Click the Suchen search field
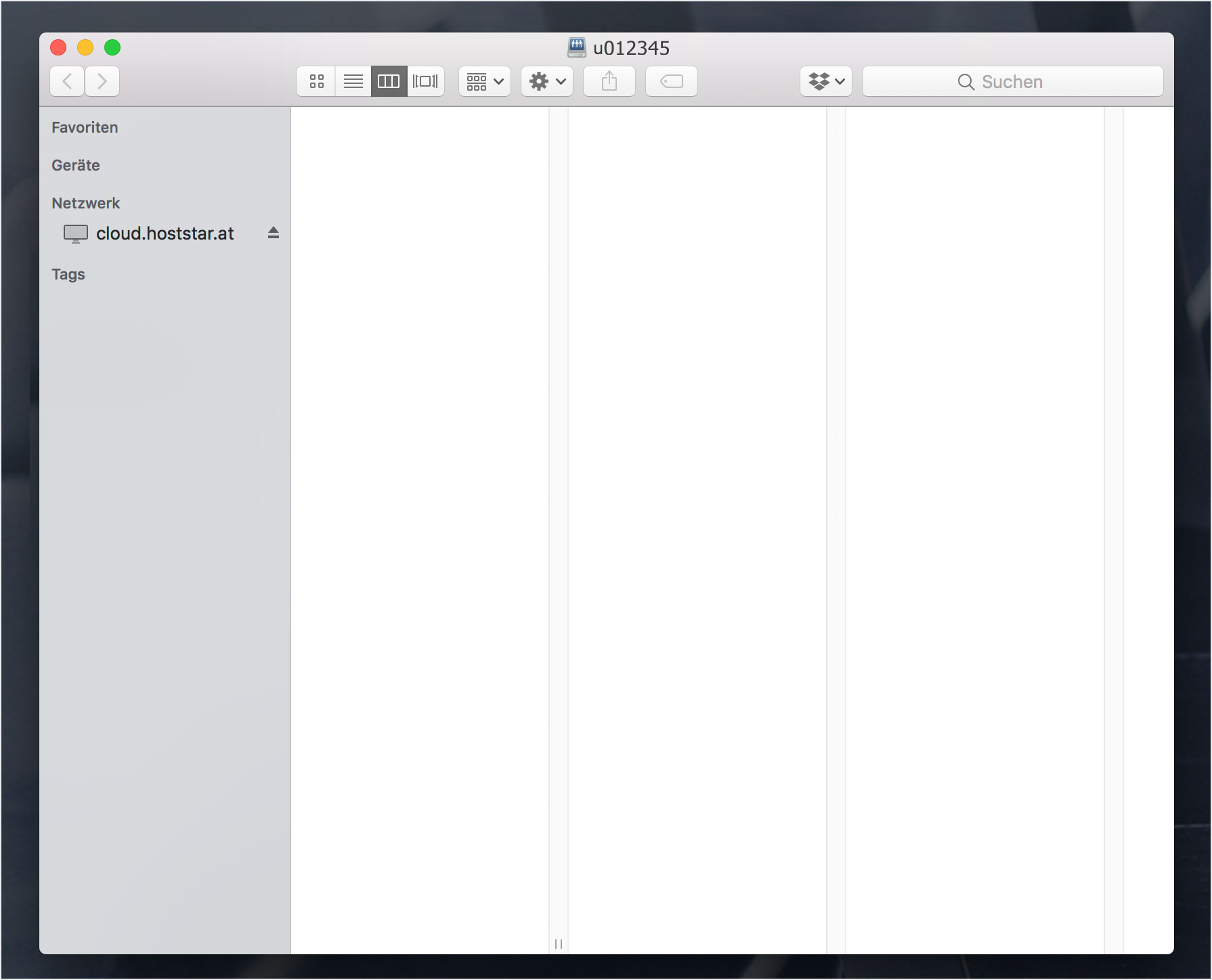 (x=1012, y=82)
